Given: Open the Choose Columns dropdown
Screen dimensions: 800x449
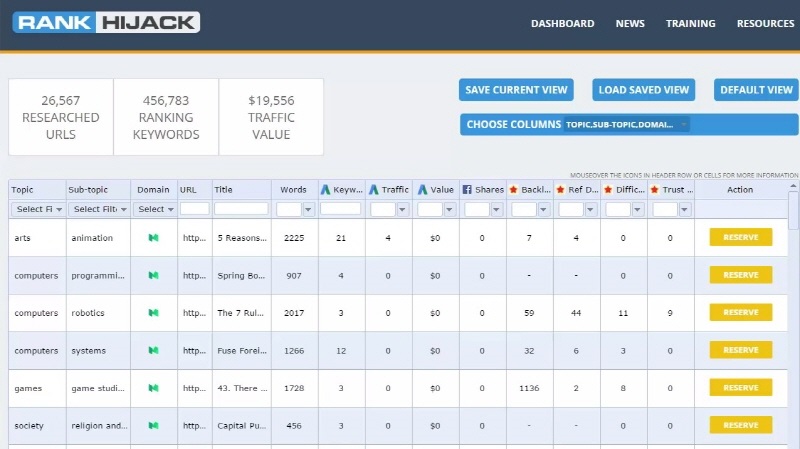Looking at the screenshot, I should tap(627, 124).
